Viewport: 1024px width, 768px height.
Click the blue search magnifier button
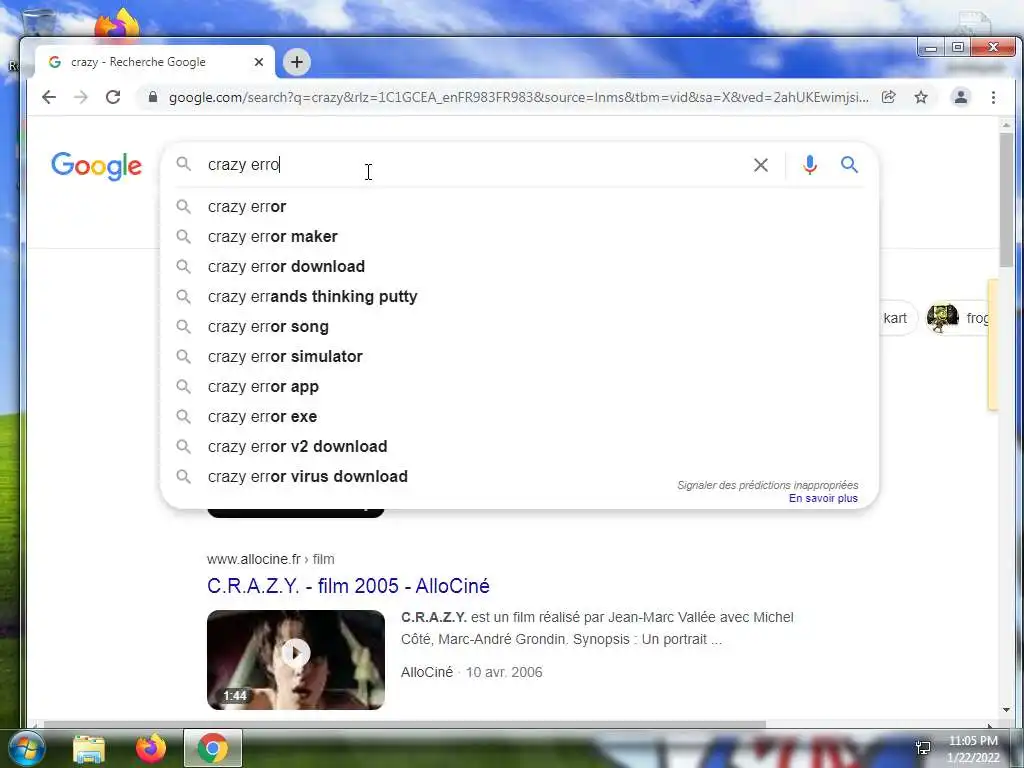coord(849,165)
